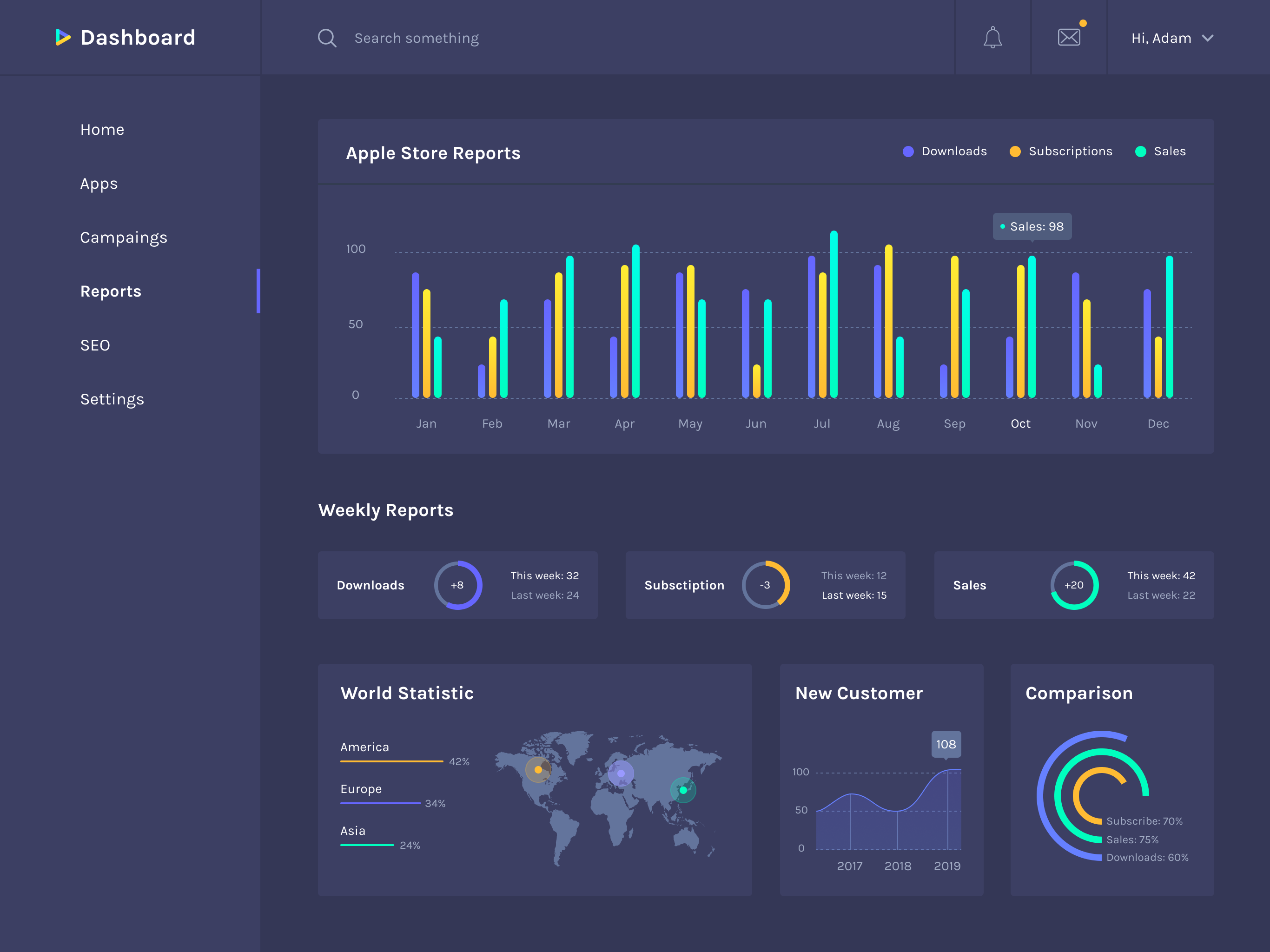The width and height of the screenshot is (1270, 952).
Task: Select the Home navigation menu item
Action: pyautogui.click(x=101, y=129)
